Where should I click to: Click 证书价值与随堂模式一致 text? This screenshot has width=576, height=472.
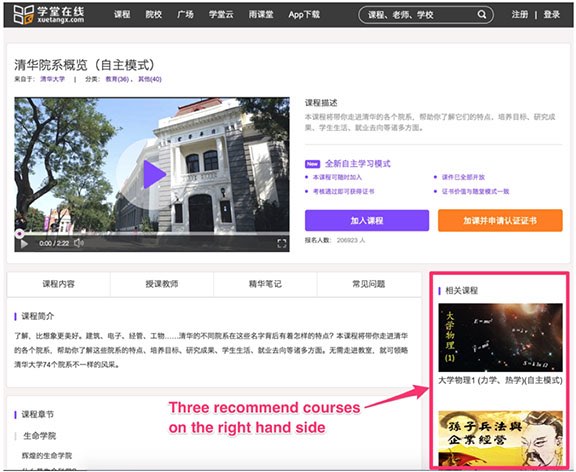point(475,191)
